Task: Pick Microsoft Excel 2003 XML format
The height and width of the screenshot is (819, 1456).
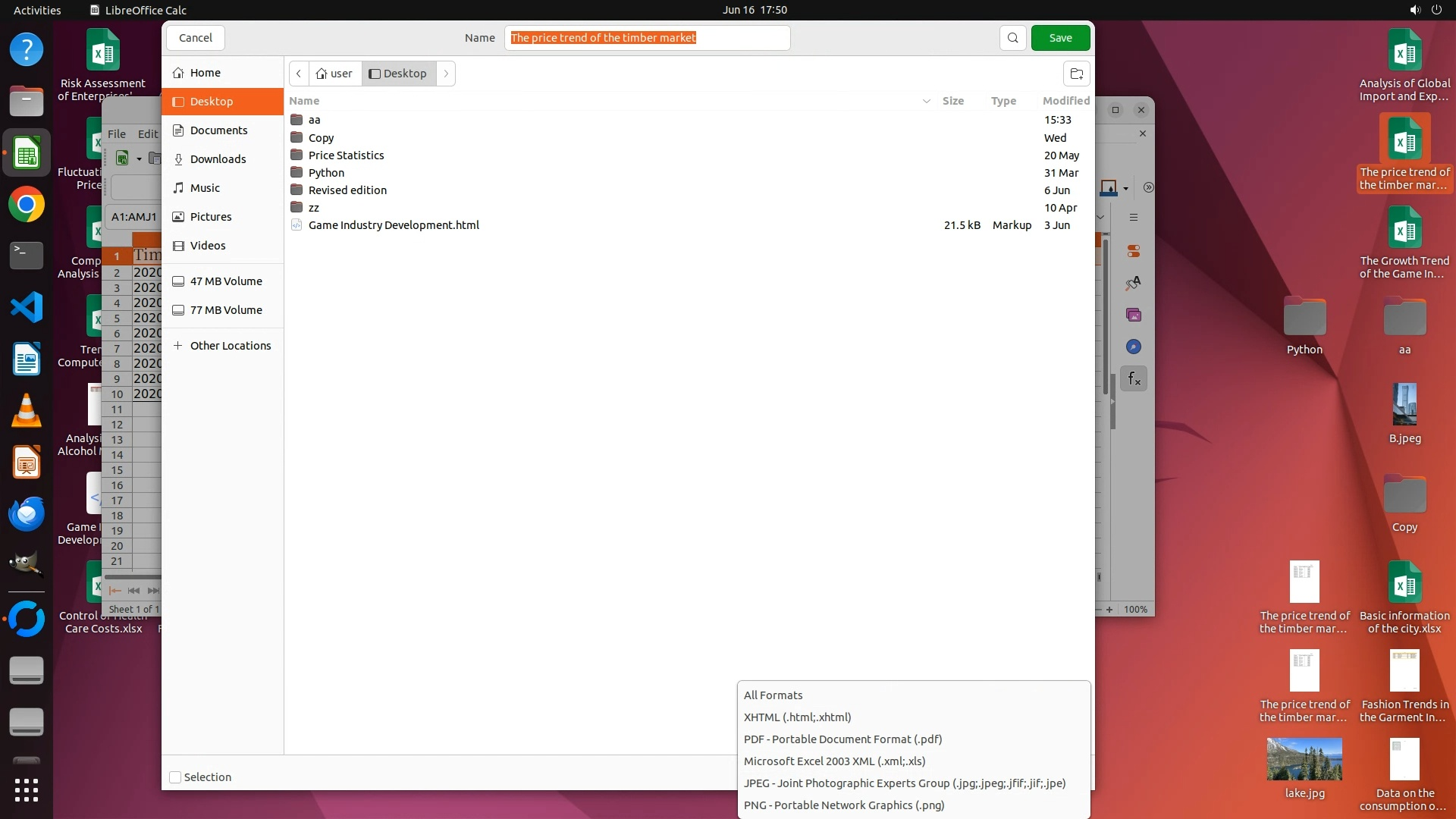Action: point(834,761)
